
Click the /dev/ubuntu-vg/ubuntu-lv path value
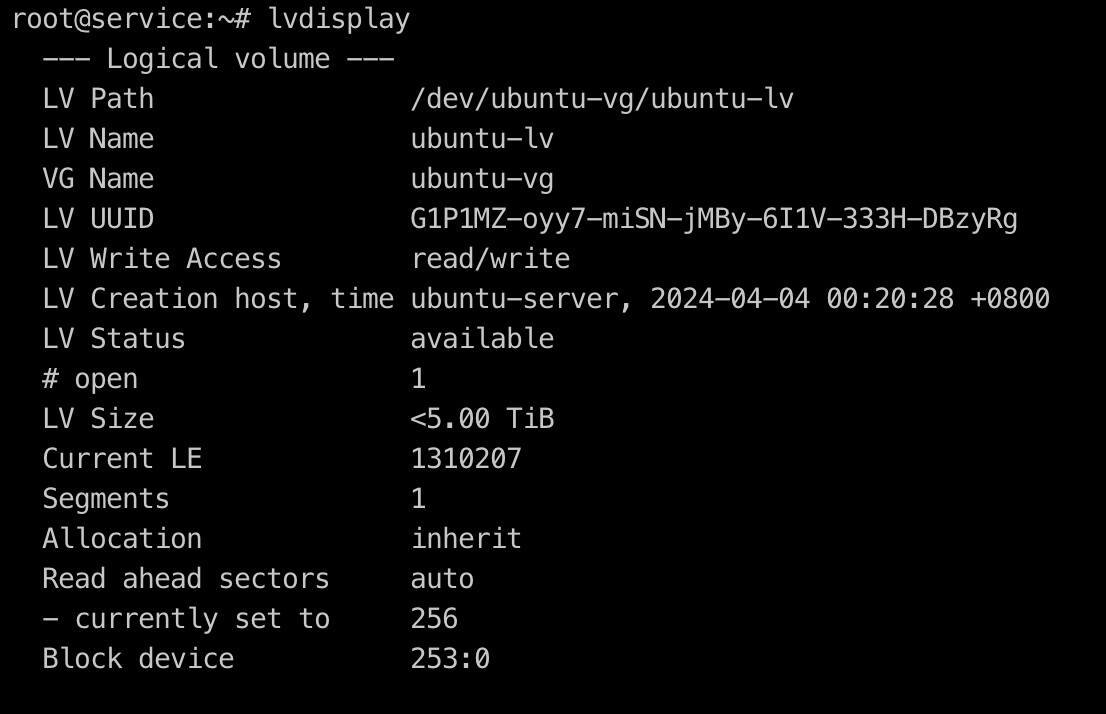pos(602,99)
